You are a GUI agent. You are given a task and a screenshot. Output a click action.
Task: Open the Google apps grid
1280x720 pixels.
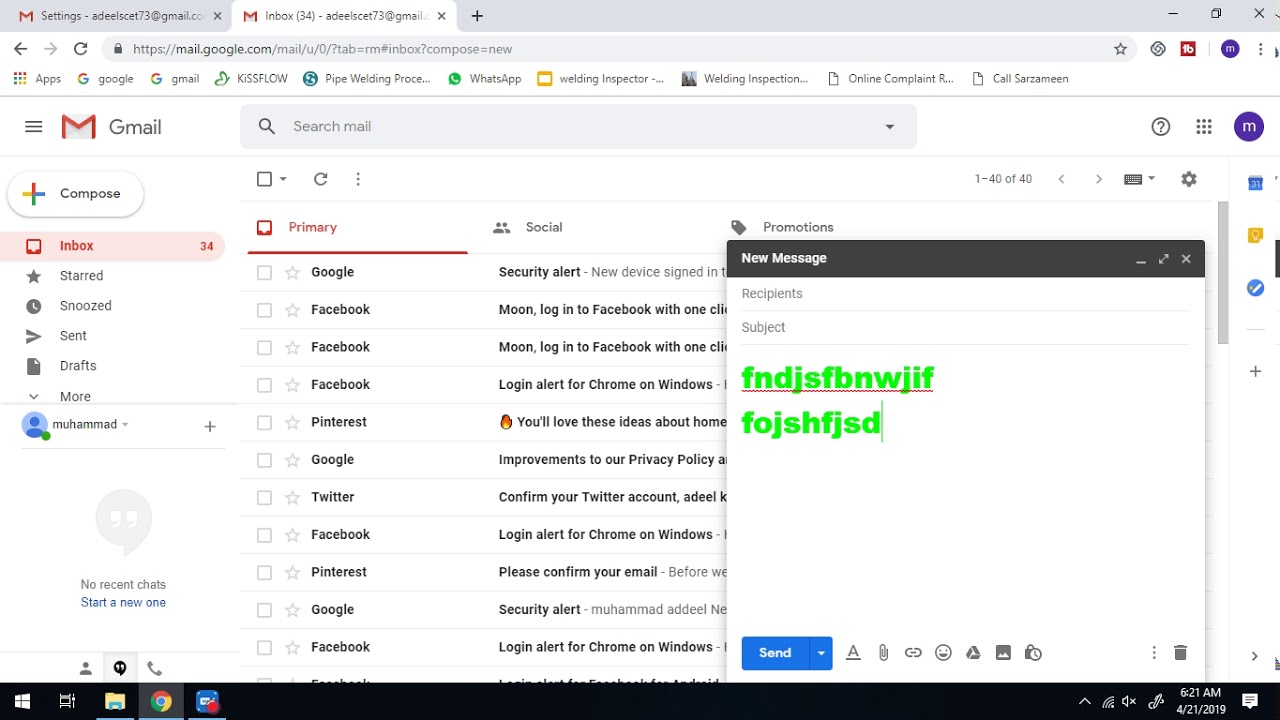point(1204,126)
